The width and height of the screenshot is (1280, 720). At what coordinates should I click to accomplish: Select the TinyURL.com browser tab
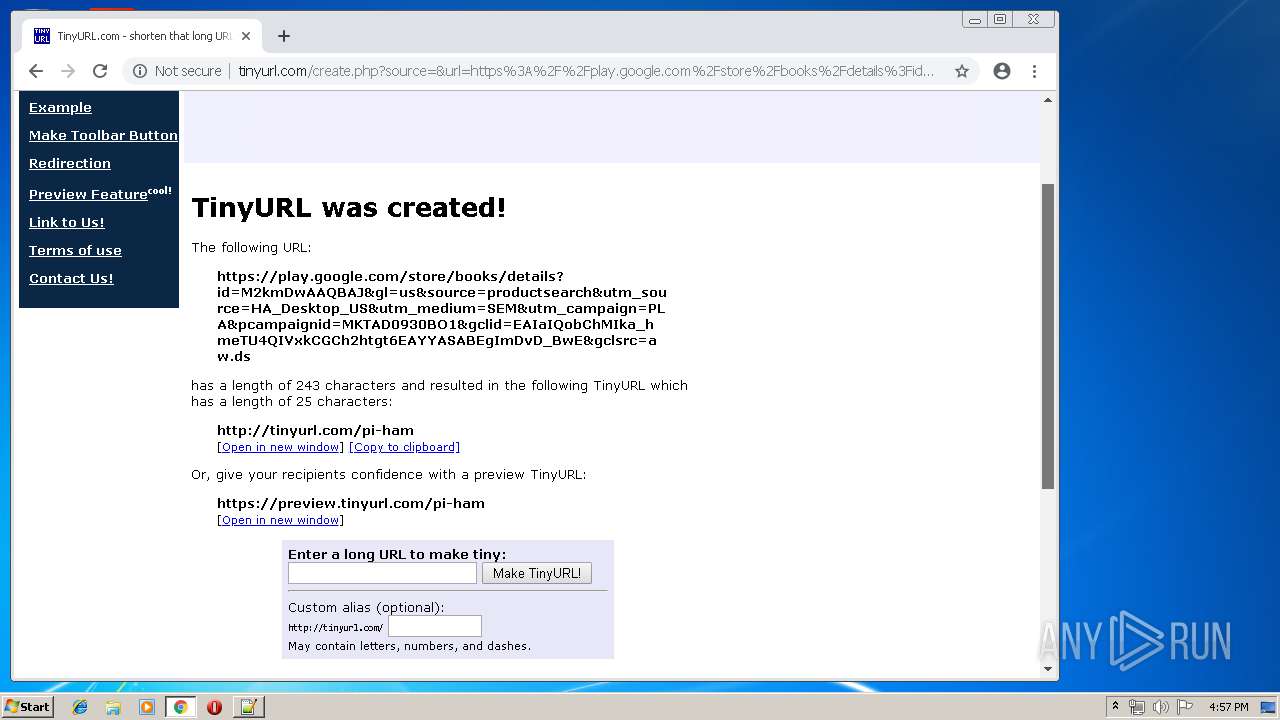click(140, 36)
